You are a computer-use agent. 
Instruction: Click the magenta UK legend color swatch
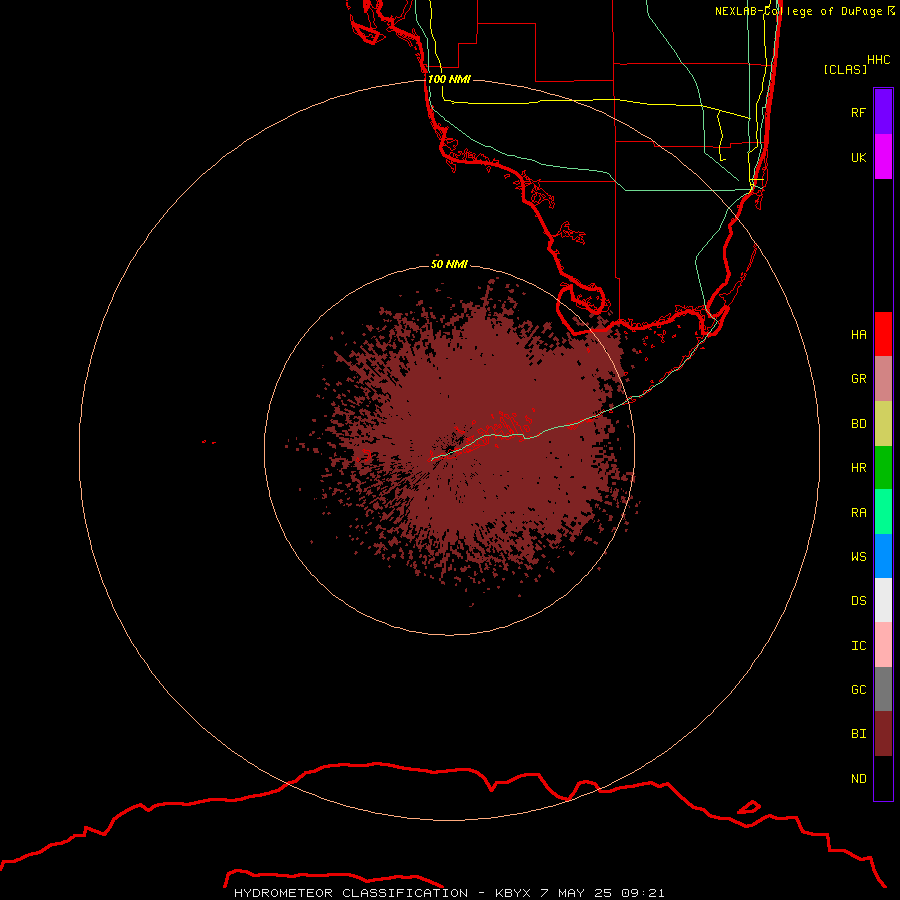pyautogui.click(x=883, y=157)
